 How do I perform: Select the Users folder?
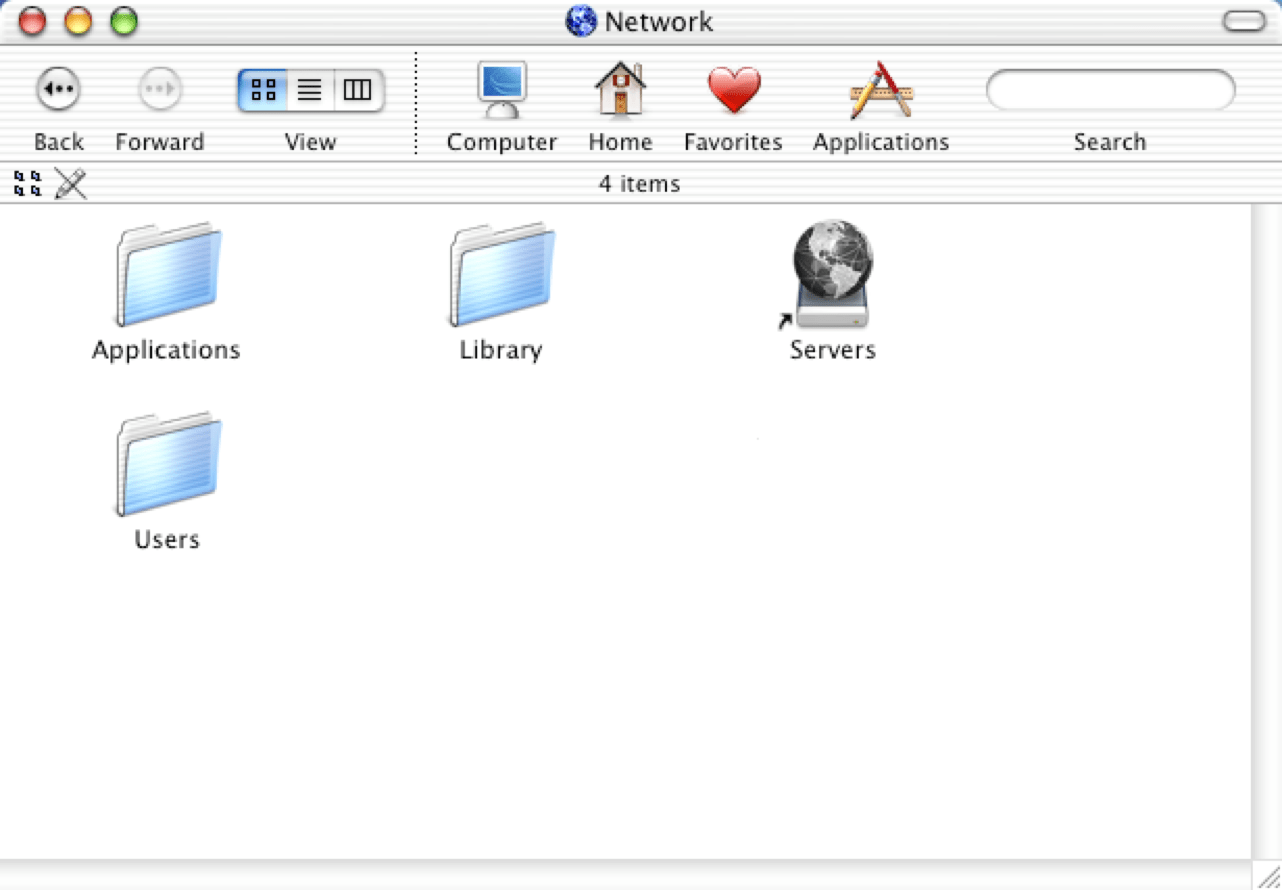(168, 465)
